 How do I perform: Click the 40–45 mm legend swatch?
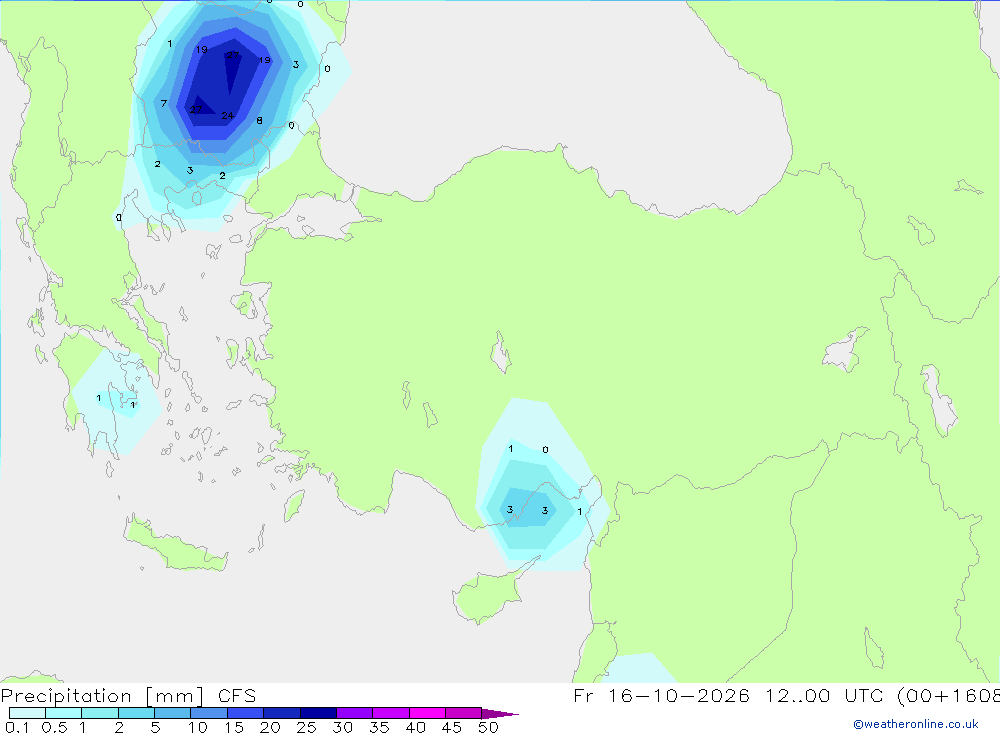tap(427, 713)
